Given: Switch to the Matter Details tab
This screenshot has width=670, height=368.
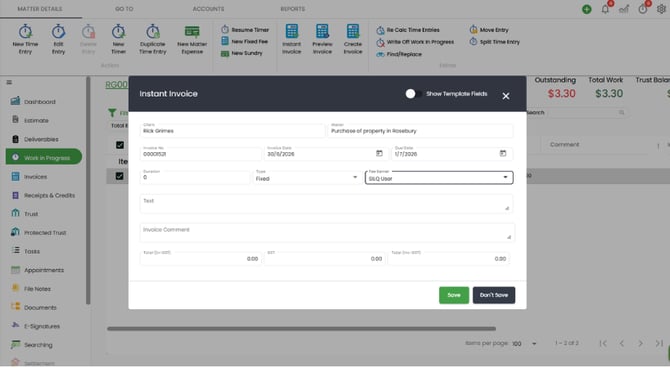Looking at the screenshot, I should click(x=40, y=9).
